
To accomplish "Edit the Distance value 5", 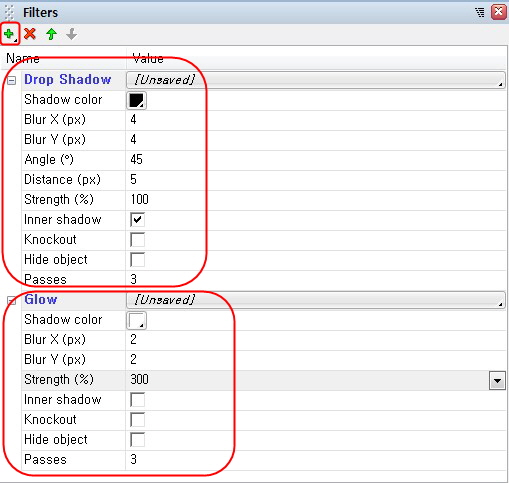I will (x=133, y=180).
